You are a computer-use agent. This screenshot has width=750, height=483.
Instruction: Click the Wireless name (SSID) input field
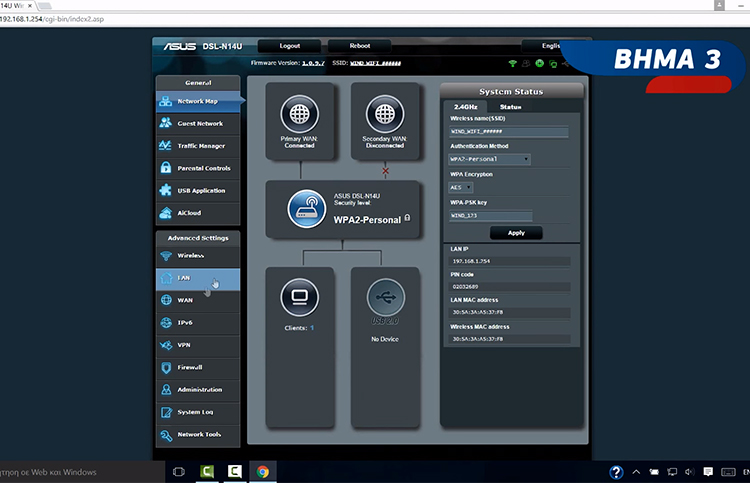[508, 132]
